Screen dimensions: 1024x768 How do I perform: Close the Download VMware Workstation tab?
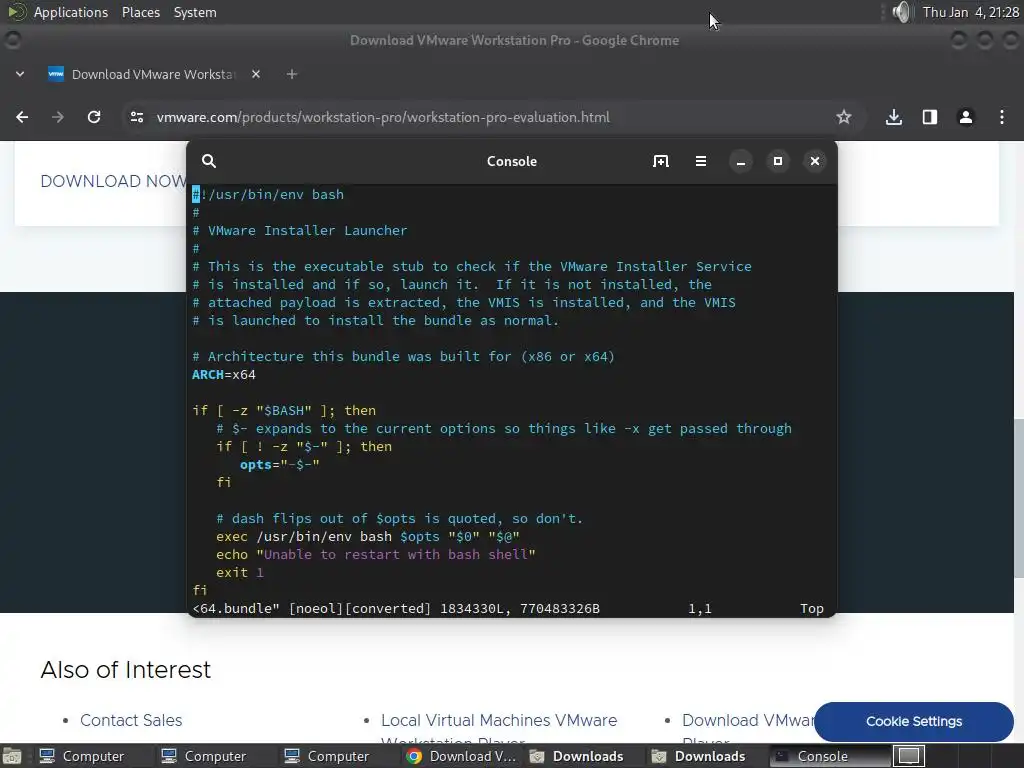[x=256, y=74]
